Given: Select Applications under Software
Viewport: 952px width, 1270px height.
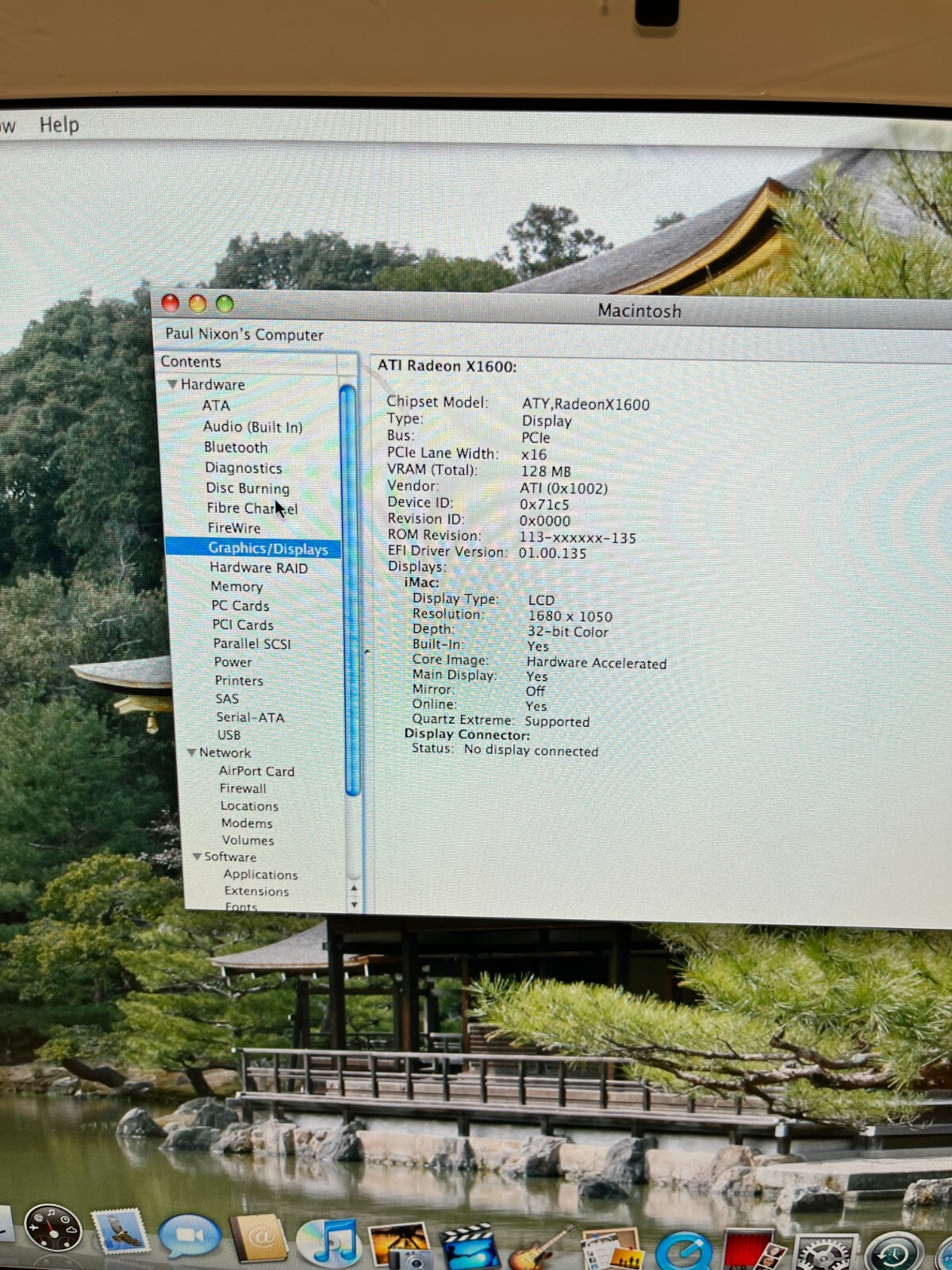Looking at the screenshot, I should [x=260, y=874].
